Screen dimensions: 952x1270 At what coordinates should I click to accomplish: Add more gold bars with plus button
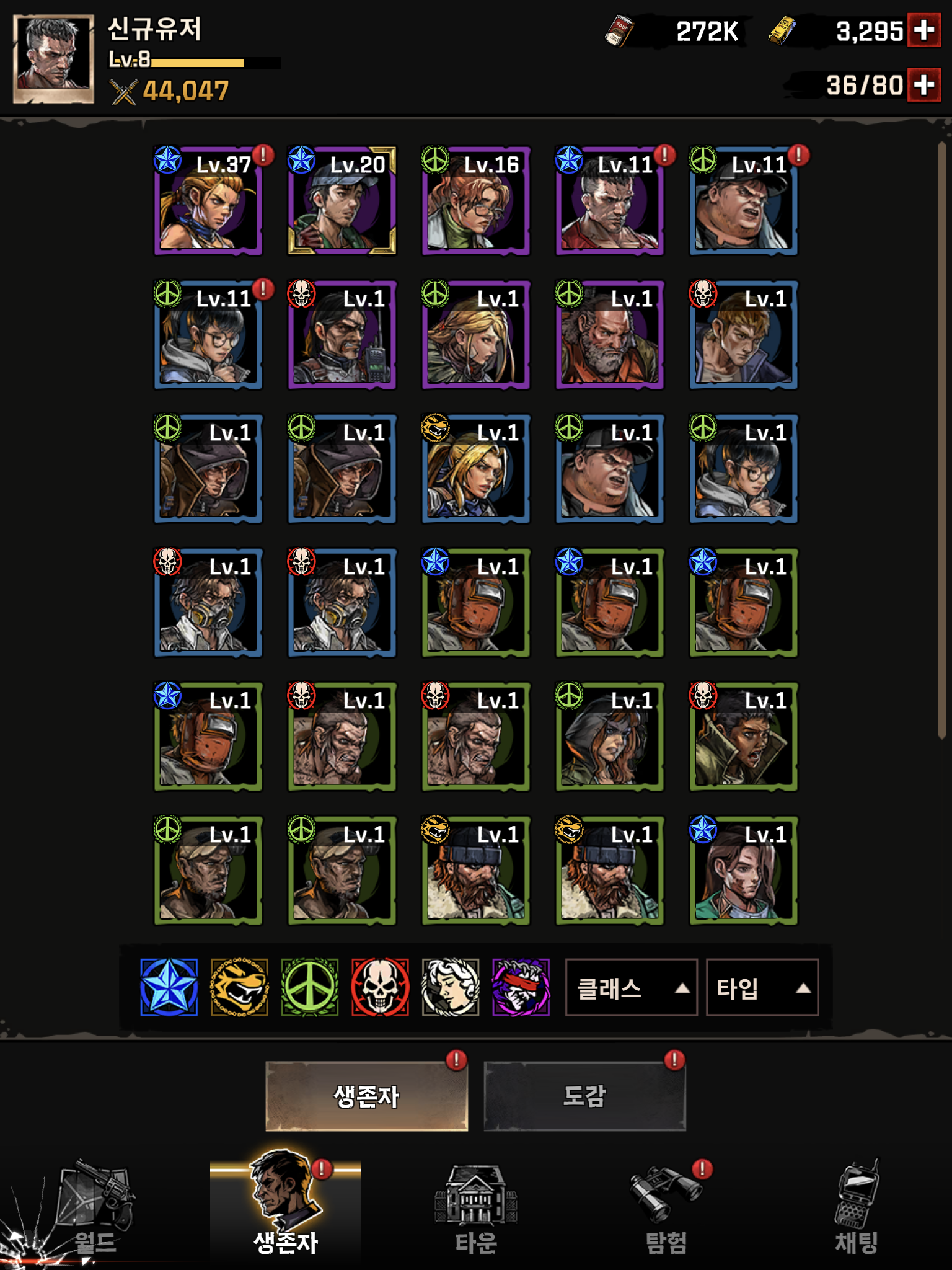924,30
